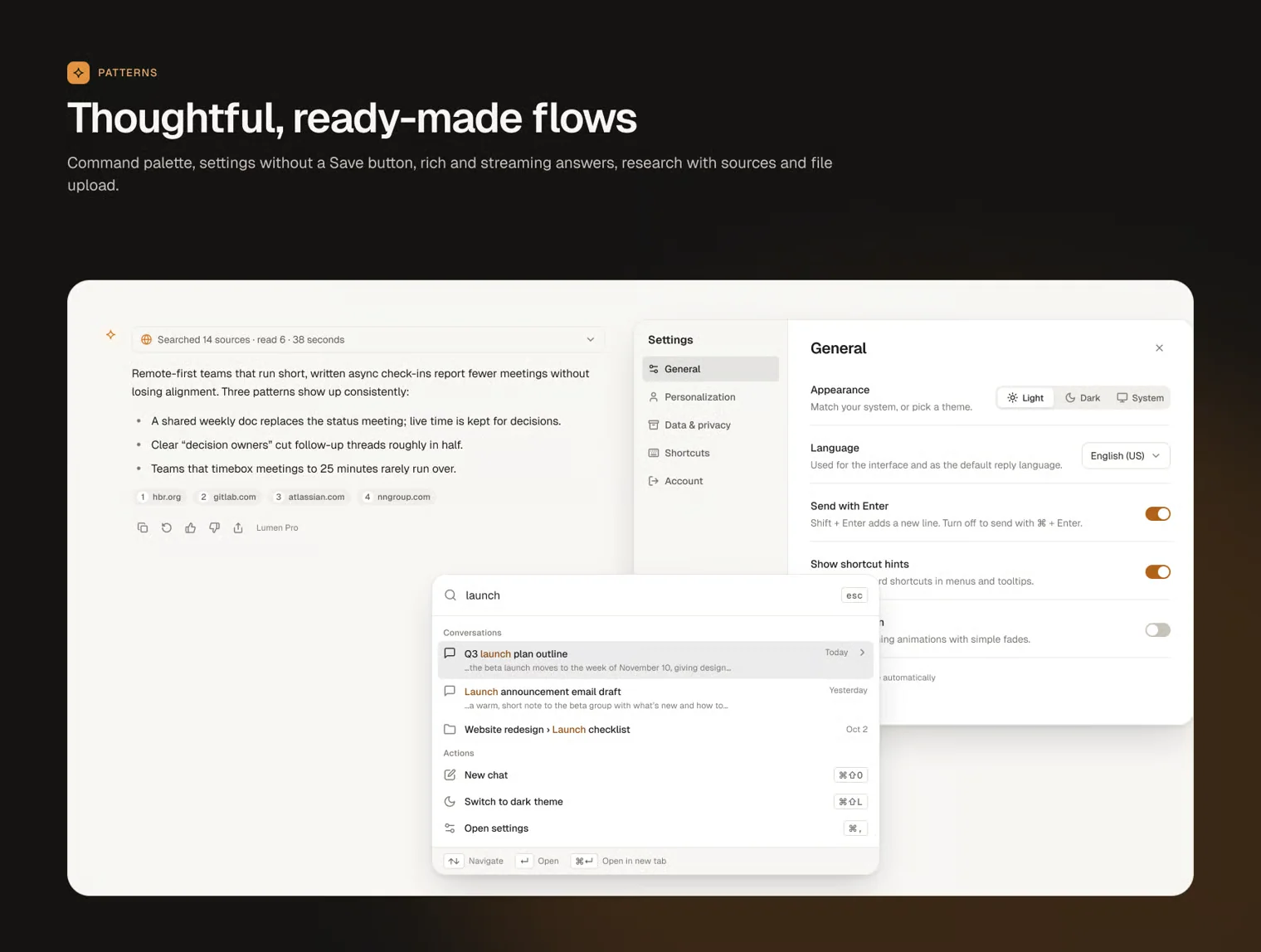
Task: Open the Q3 launch plan outline conversation
Action: 655,660
